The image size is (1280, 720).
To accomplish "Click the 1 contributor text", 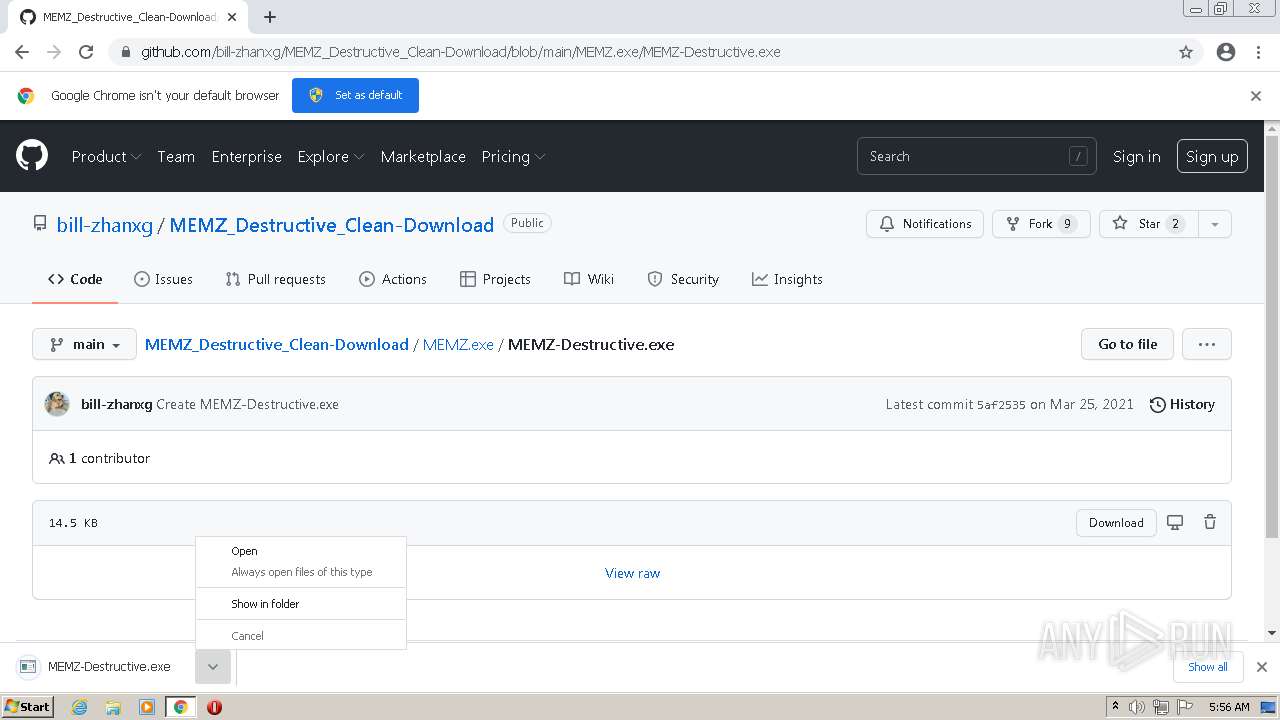I will 109,458.
